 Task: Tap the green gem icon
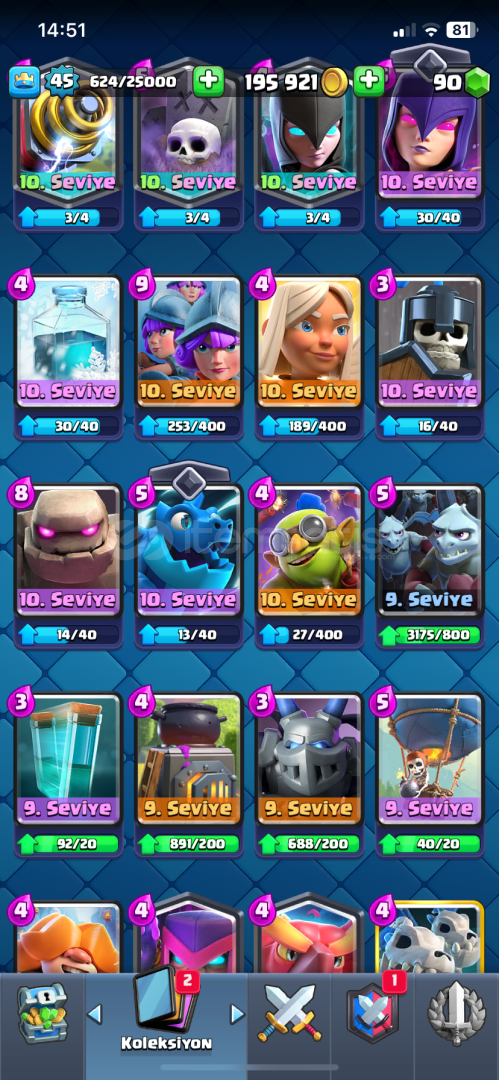click(477, 83)
